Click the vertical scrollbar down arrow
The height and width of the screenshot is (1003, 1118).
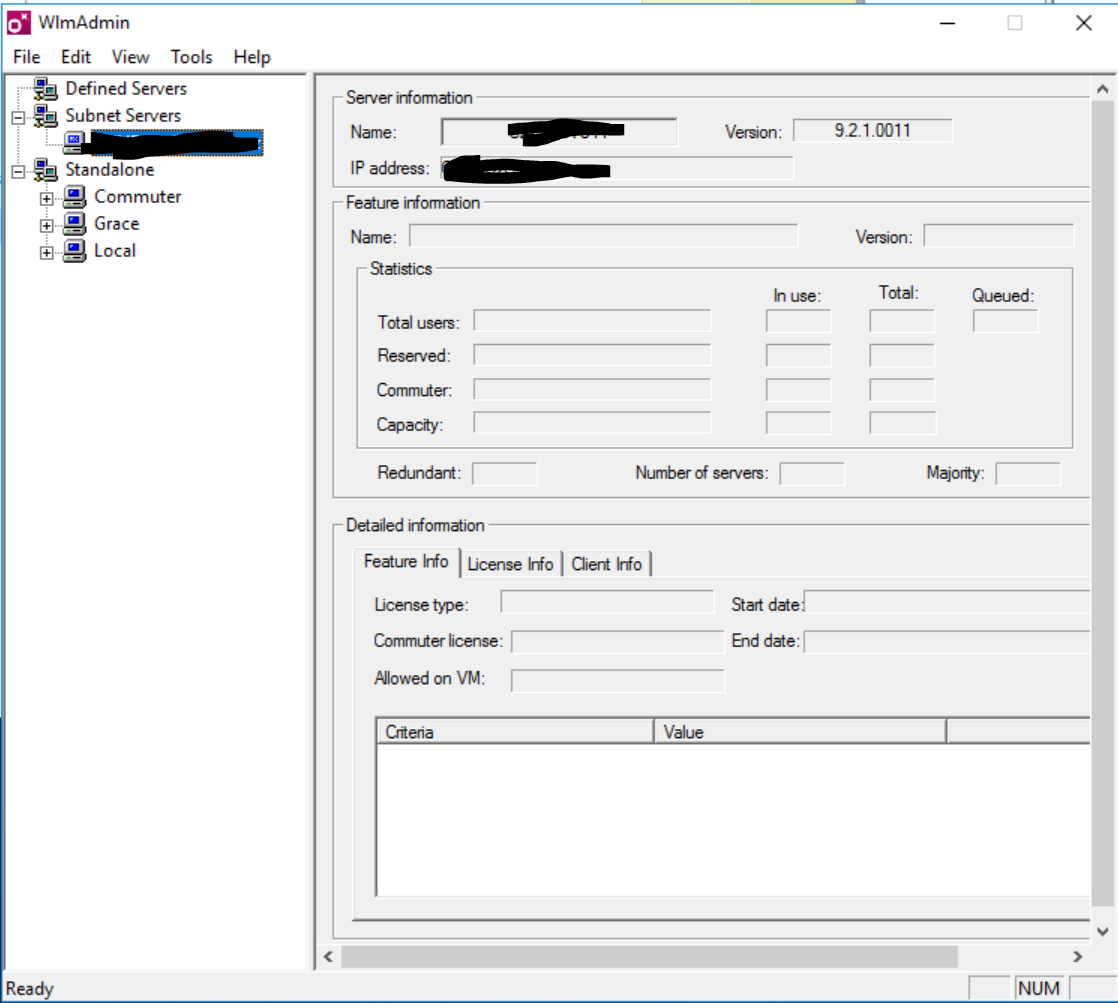1102,931
